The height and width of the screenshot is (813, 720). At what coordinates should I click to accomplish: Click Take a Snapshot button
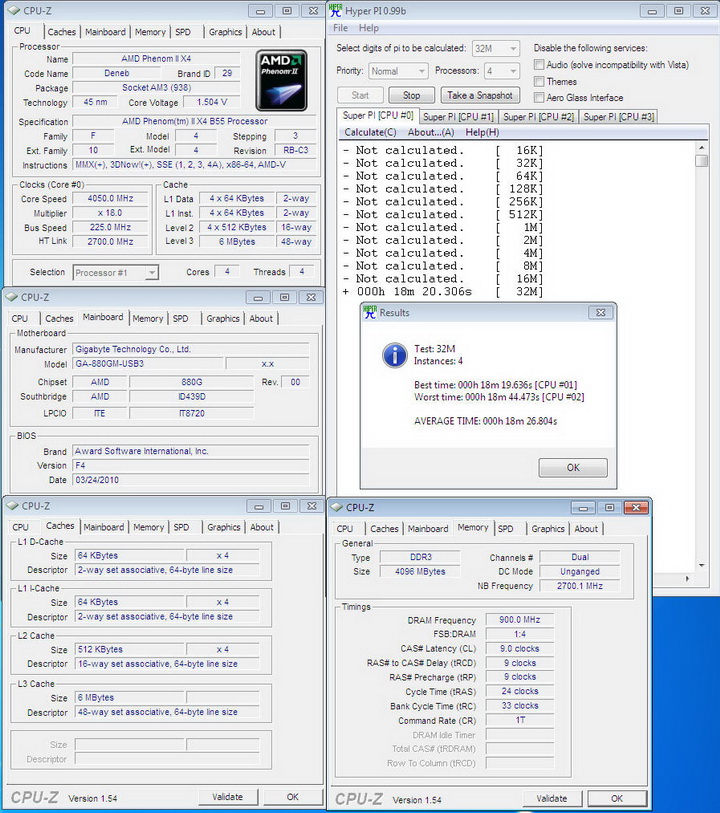479,95
